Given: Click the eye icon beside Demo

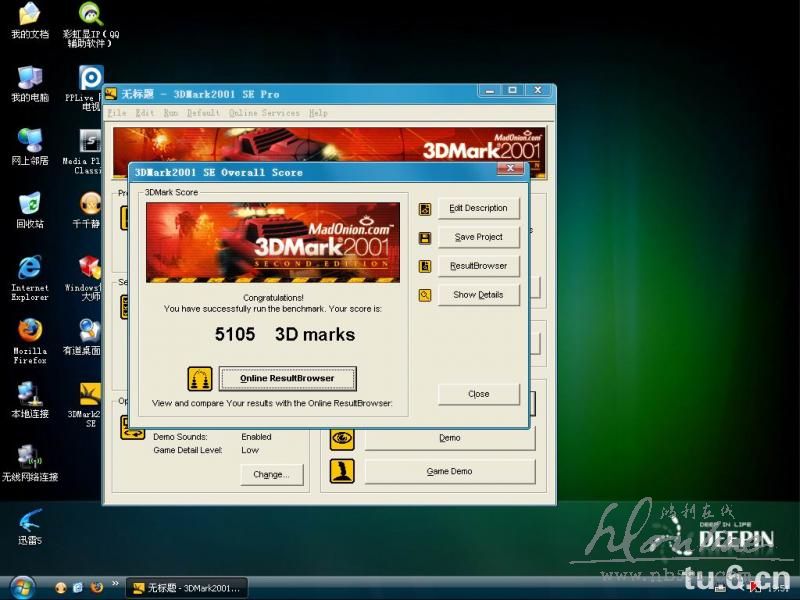Looking at the screenshot, I should tap(342, 438).
